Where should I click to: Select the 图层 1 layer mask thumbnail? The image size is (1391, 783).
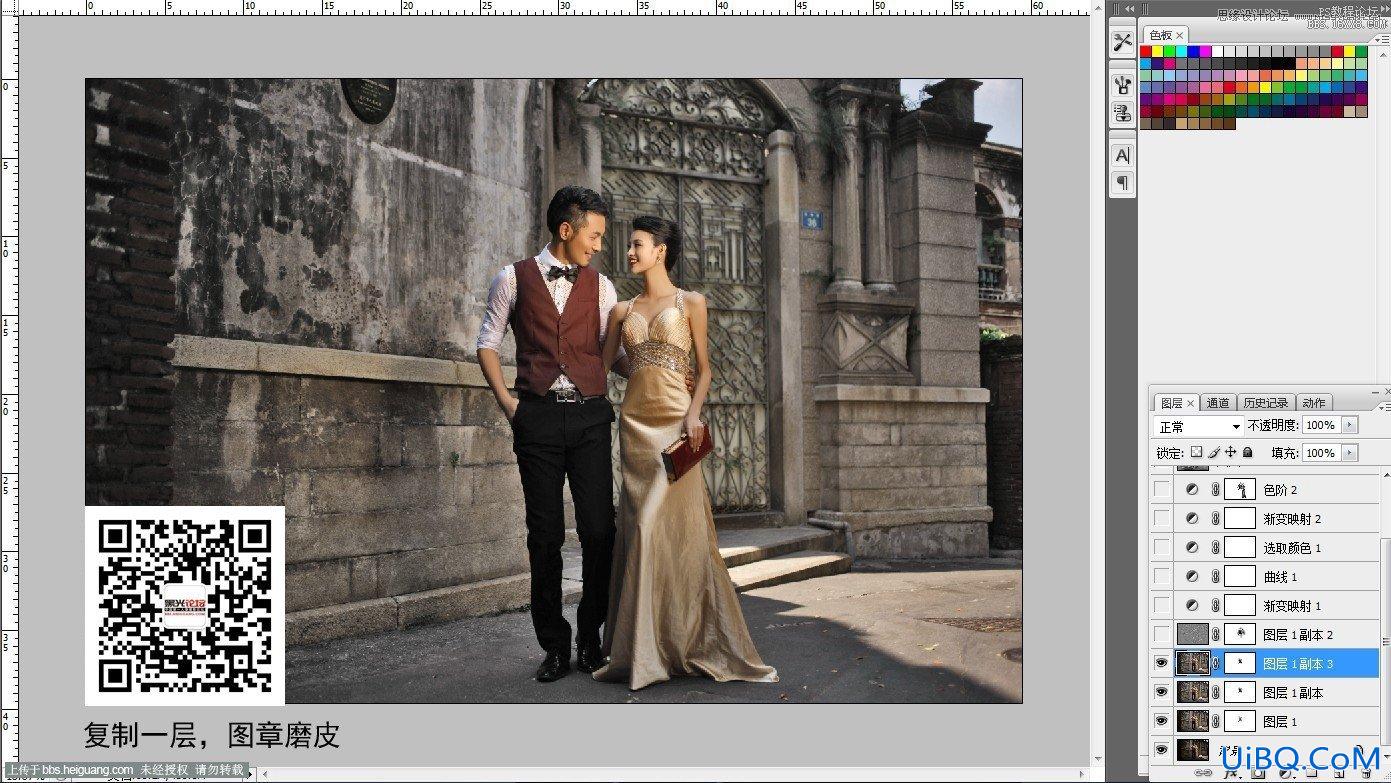1240,721
